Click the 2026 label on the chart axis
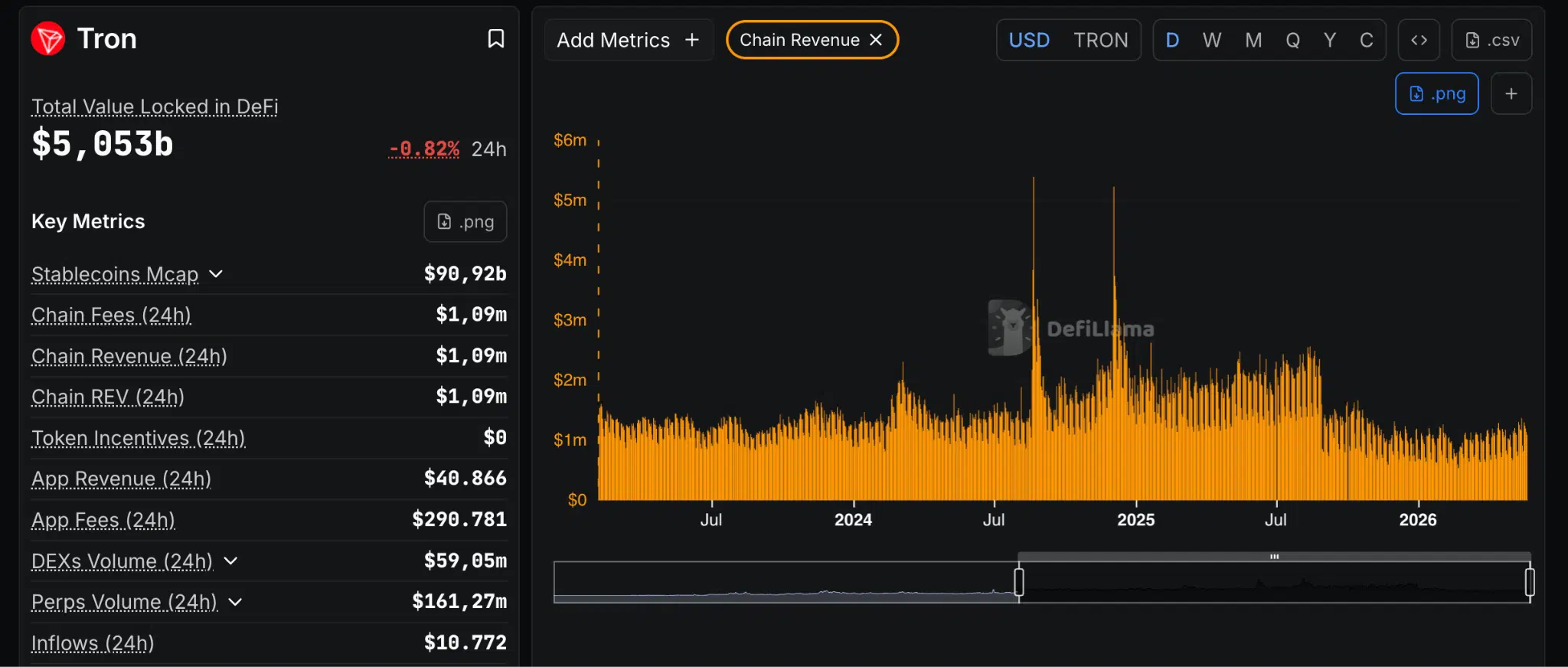Screen dimensions: 1568x667 point(1418,520)
